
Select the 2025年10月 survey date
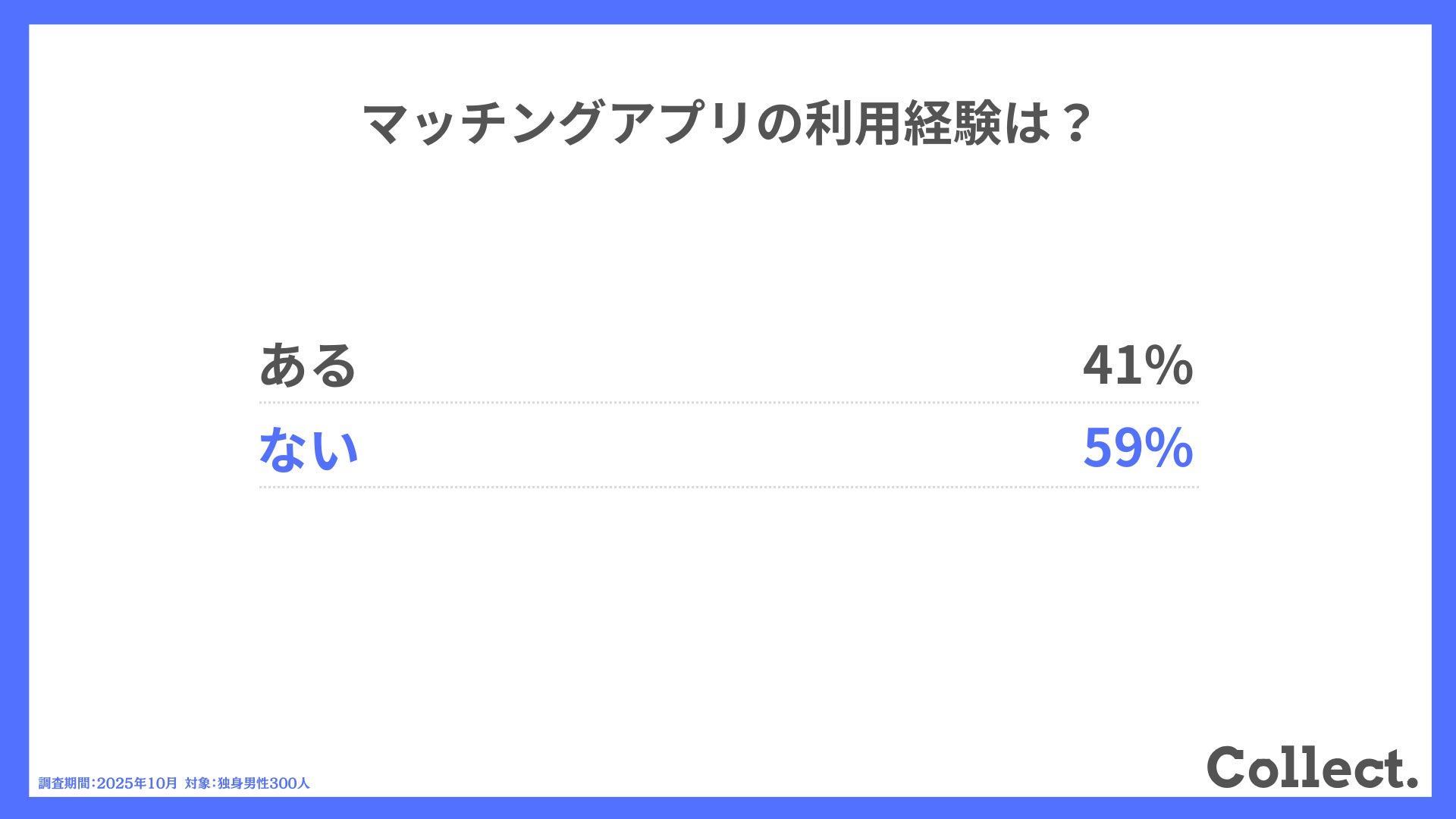137,783
